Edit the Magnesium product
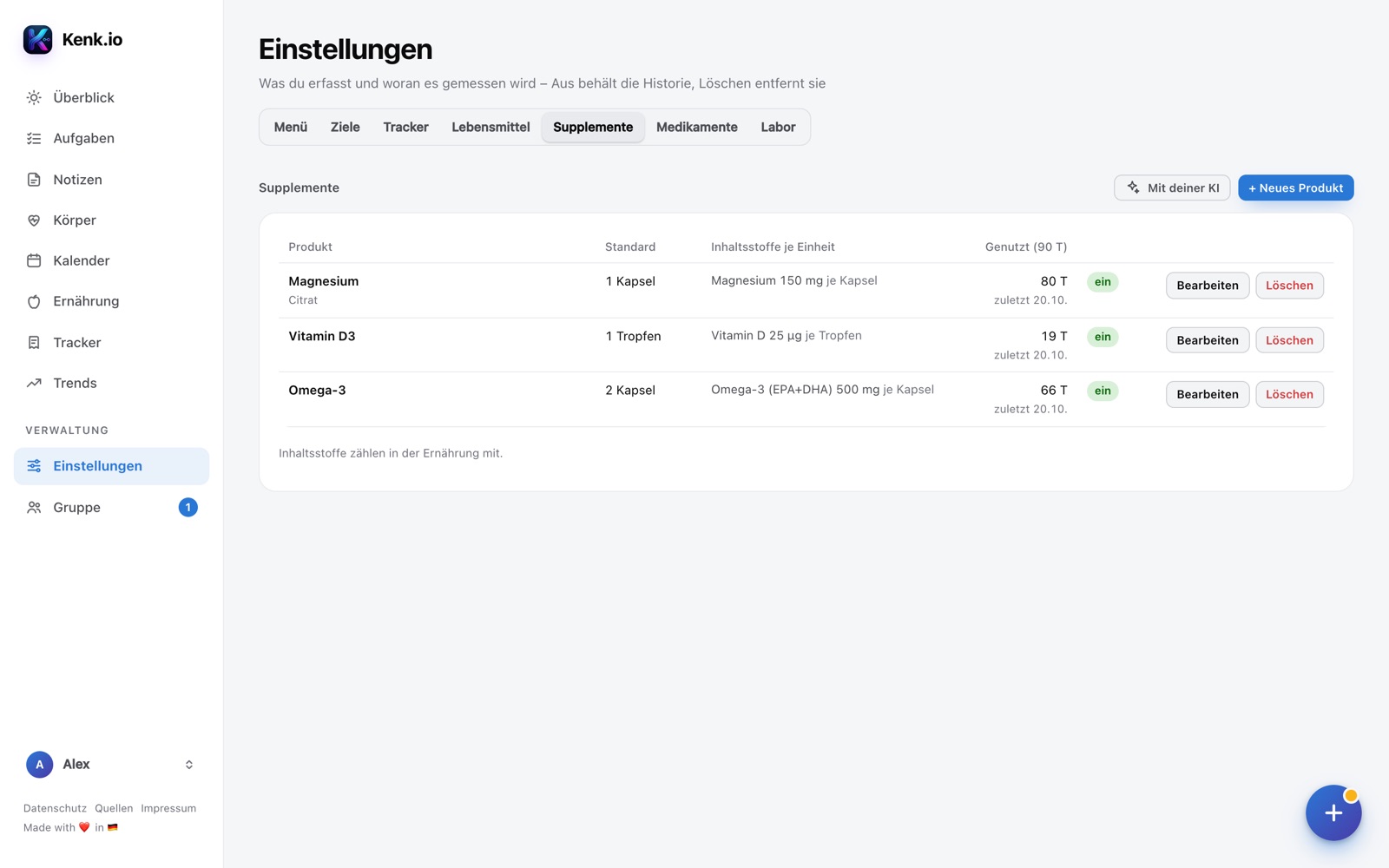Screen dimensions: 1389x868 click(1208, 286)
